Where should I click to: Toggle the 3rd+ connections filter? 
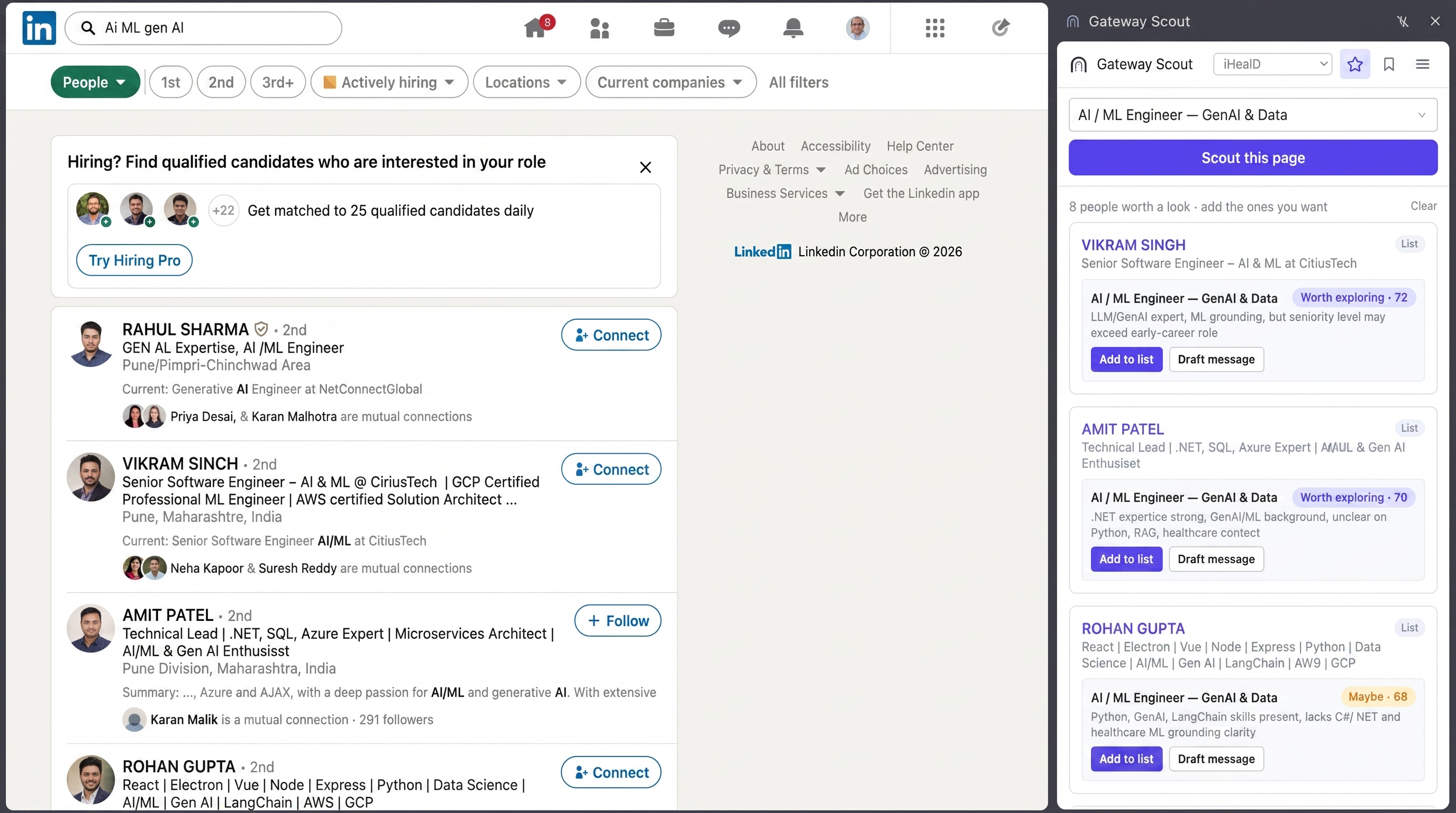point(278,82)
